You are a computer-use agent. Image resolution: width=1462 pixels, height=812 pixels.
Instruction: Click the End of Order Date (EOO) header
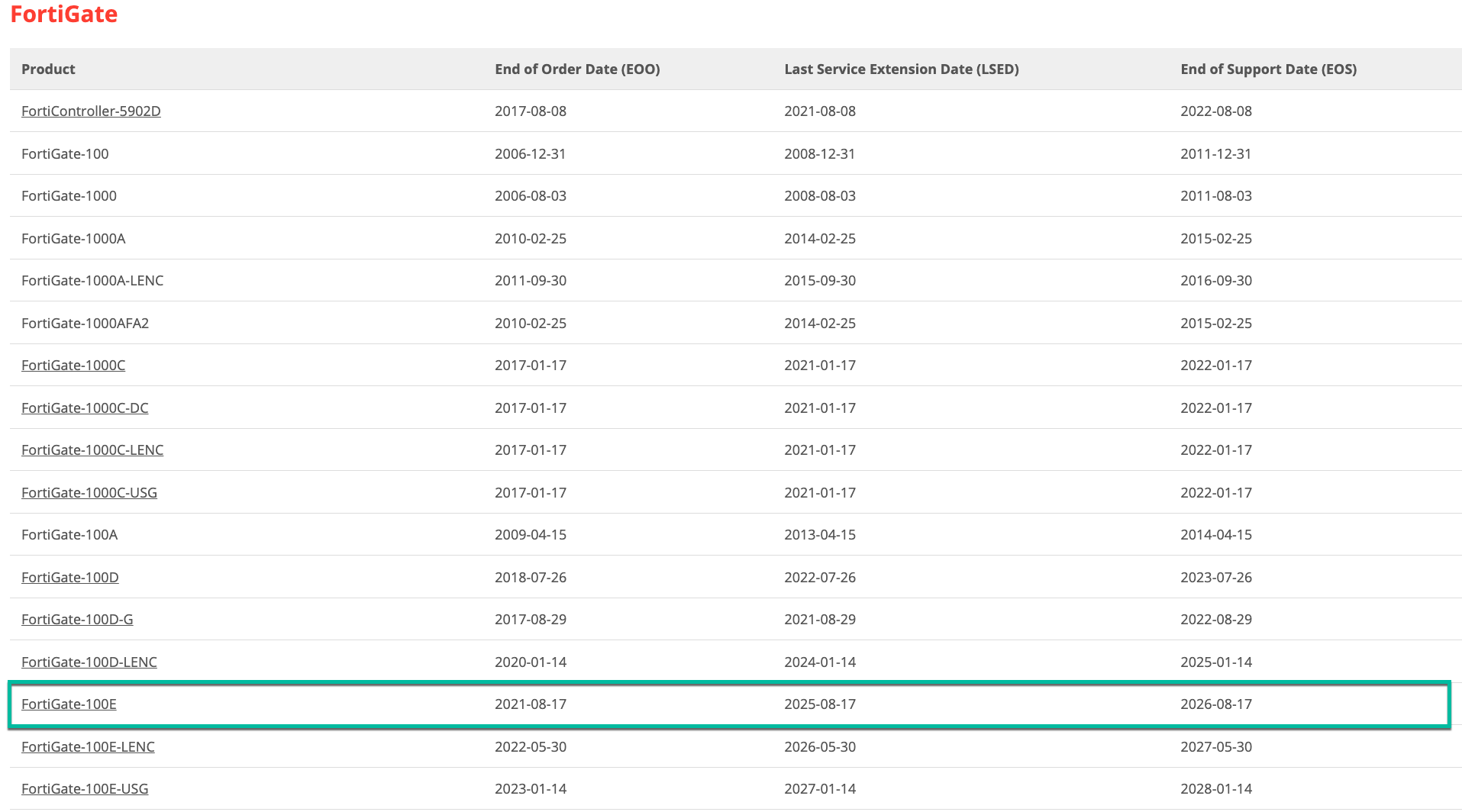pyautogui.click(x=577, y=69)
